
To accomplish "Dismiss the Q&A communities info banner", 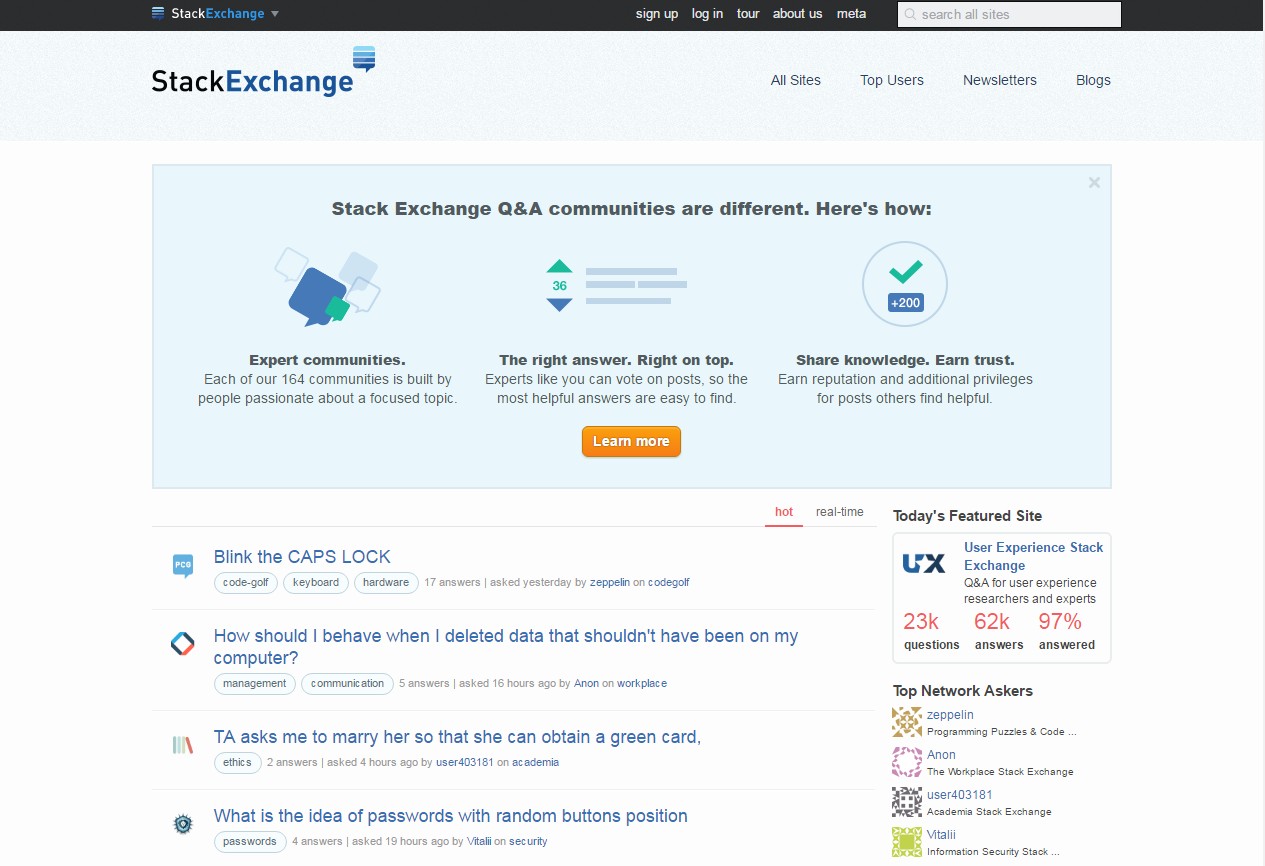I will pyautogui.click(x=1094, y=183).
